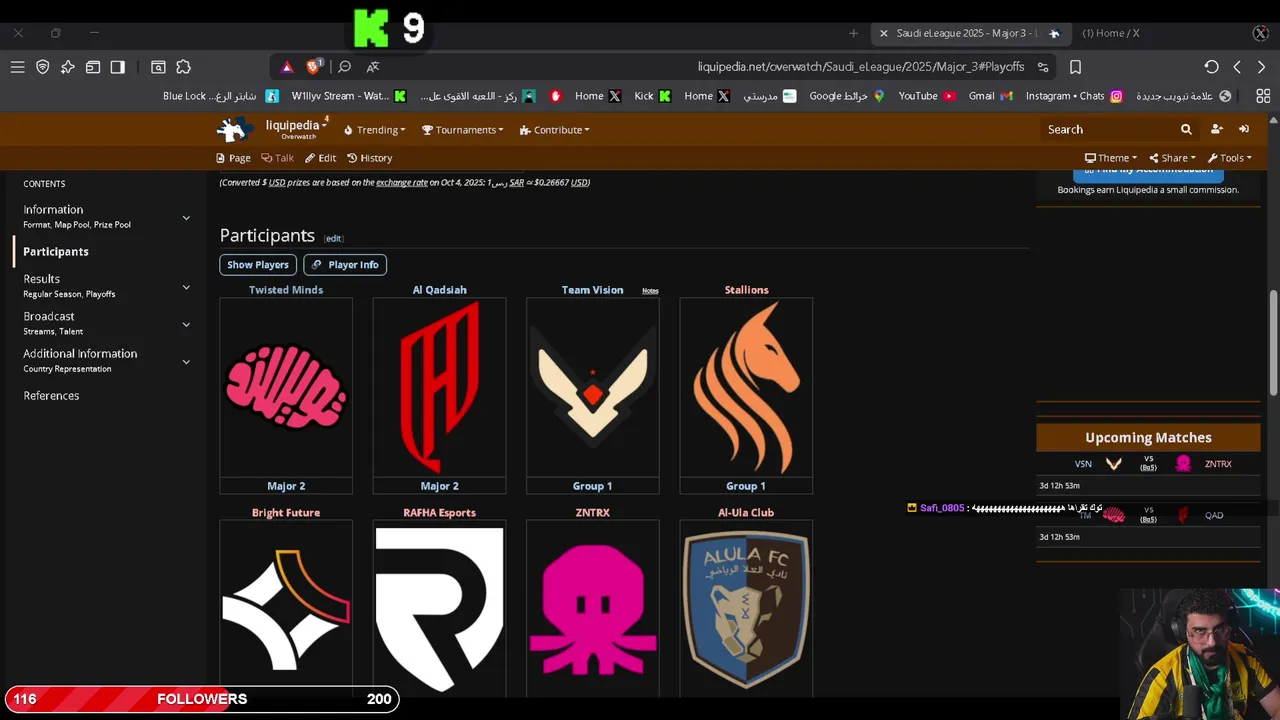
Task: Click the Player Info button
Action: coord(345,265)
